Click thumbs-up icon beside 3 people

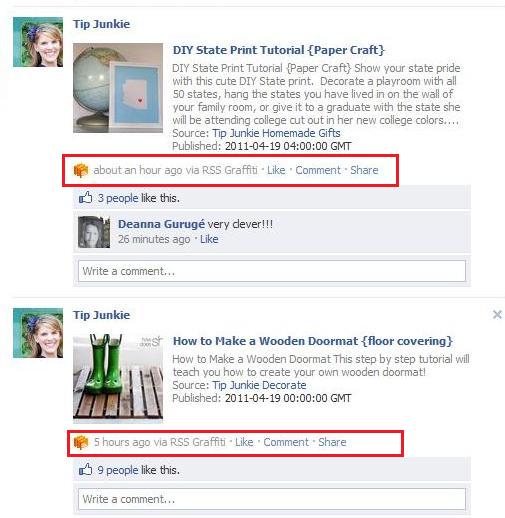pyautogui.click(x=85, y=198)
